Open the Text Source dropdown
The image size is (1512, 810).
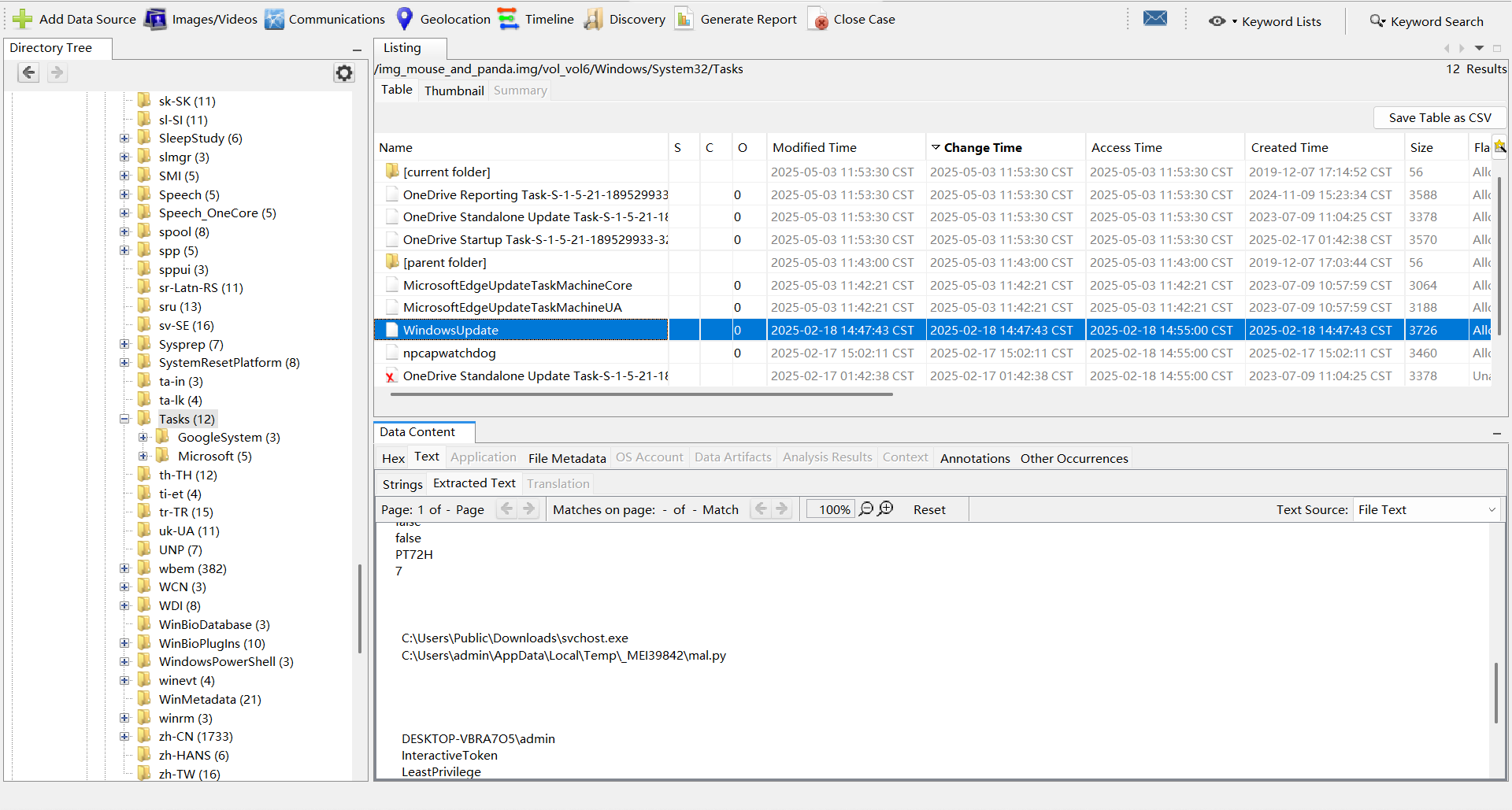[x=1426, y=509]
